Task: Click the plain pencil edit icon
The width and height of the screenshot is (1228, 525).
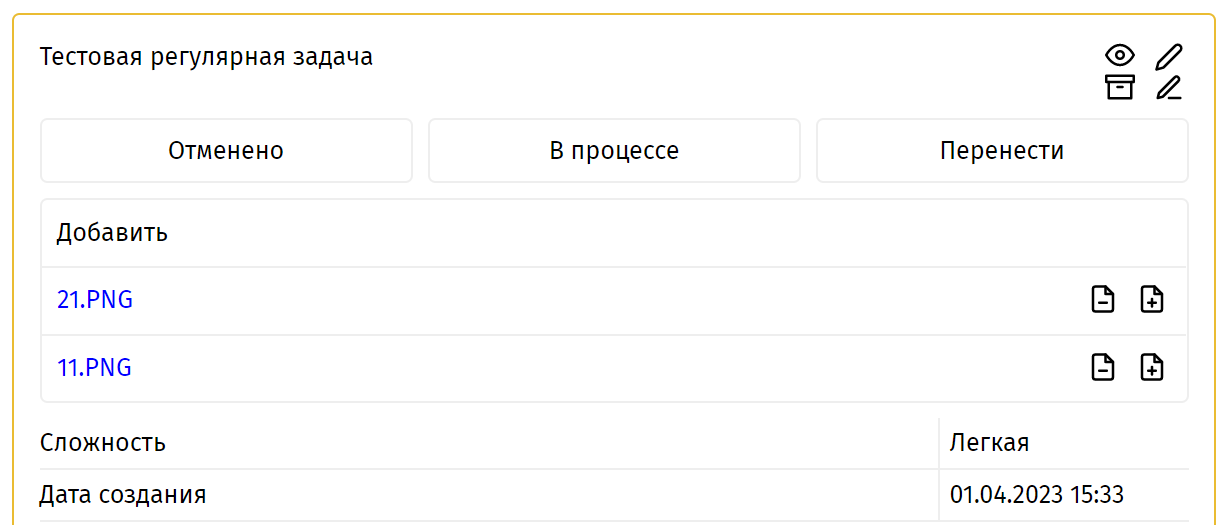Action: 1169,56
